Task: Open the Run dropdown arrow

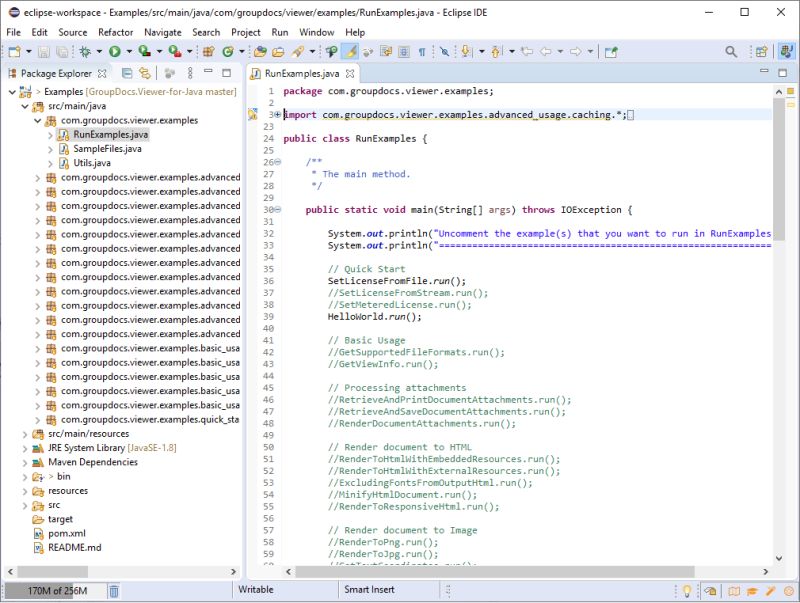Action: pyautogui.click(x=129, y=52)
